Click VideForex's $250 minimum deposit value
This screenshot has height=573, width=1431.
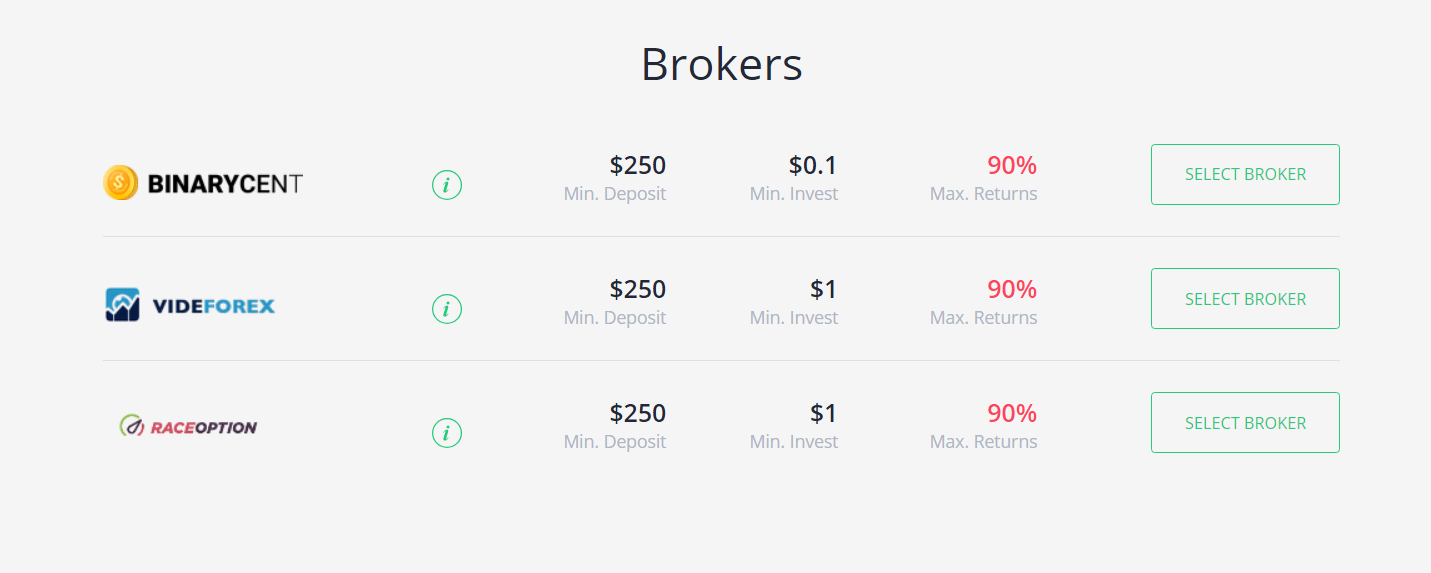(x=638, y=289)
